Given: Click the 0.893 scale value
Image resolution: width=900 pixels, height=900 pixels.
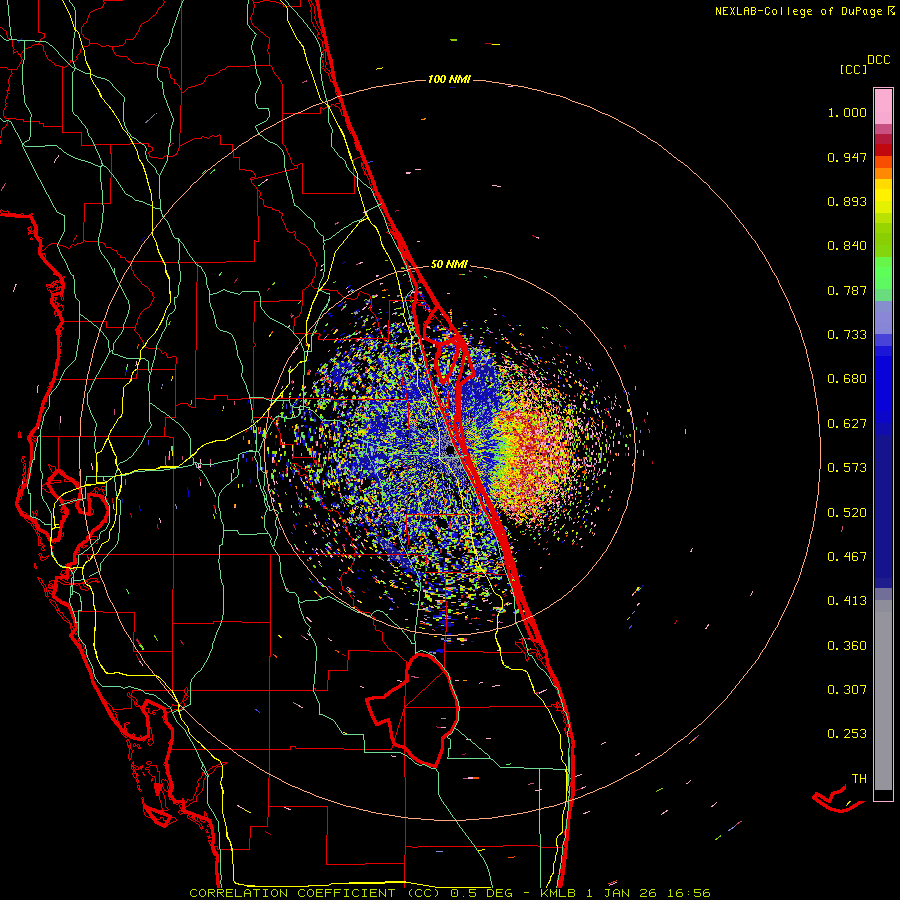Looking at the screenshot, I should pyautogui.click(x=847, y=201).
